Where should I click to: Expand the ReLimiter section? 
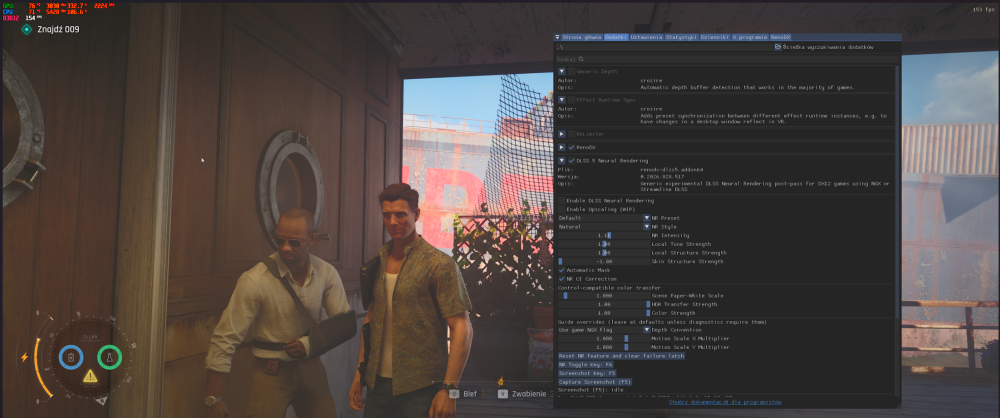[x=561, y=134]
